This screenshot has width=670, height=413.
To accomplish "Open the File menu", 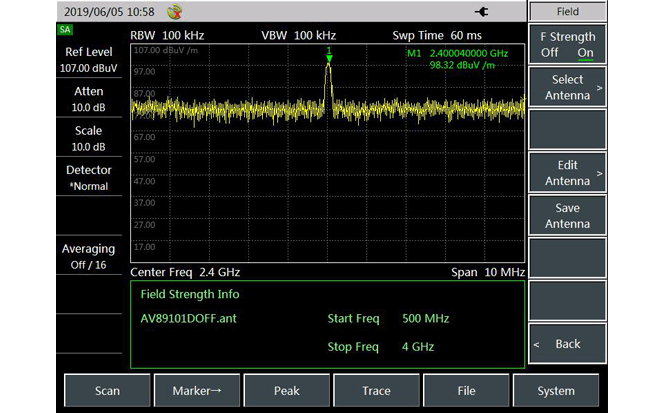I will point(466,391).
